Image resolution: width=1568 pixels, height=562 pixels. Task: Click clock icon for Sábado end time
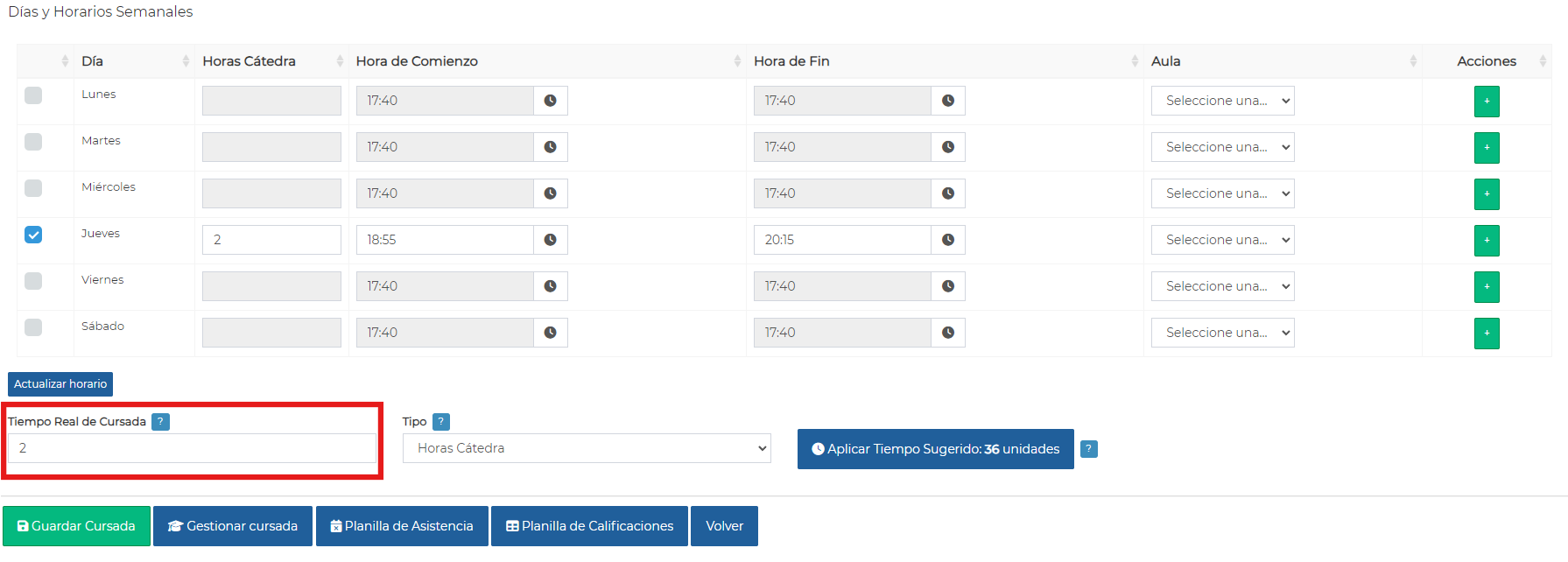(x=947, y=333)
